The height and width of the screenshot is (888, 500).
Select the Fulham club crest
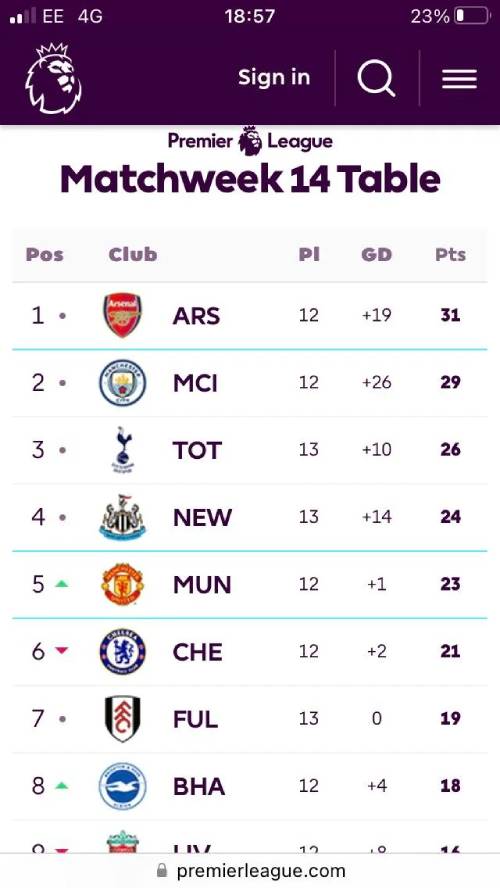click(x=122, y=719)
